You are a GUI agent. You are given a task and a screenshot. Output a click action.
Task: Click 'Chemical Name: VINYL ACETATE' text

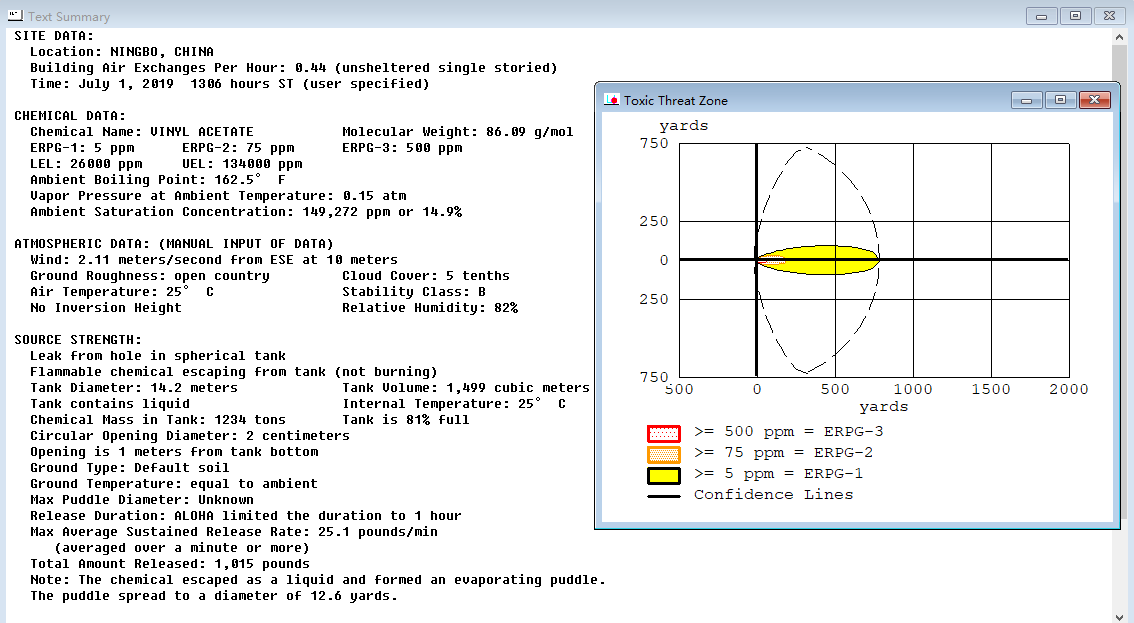click(142, 132)
